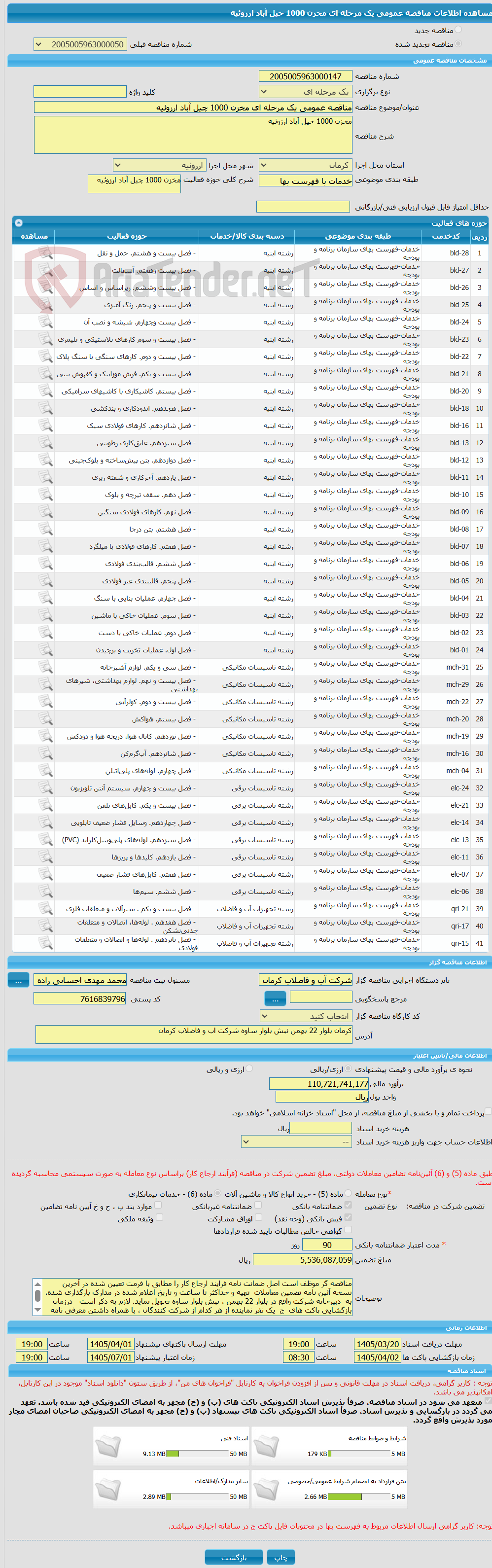The width and height of the screenshot is (492, 1568).
Task: Open view icon for row bld-22
Action: pyautogui.click(x=46, y=356)
